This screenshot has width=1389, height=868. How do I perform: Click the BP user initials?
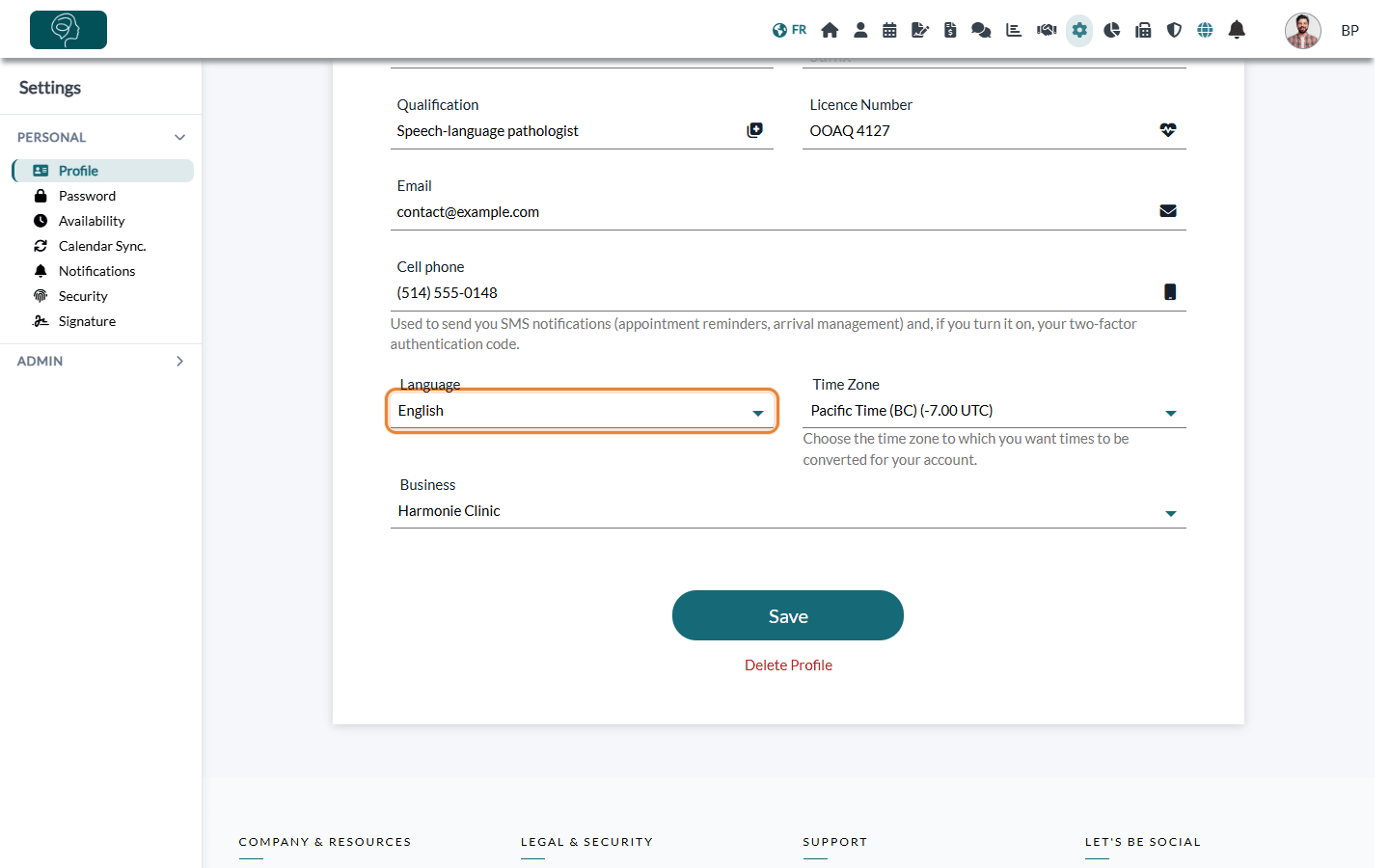pyautogui.click(x=1350, y=31)
